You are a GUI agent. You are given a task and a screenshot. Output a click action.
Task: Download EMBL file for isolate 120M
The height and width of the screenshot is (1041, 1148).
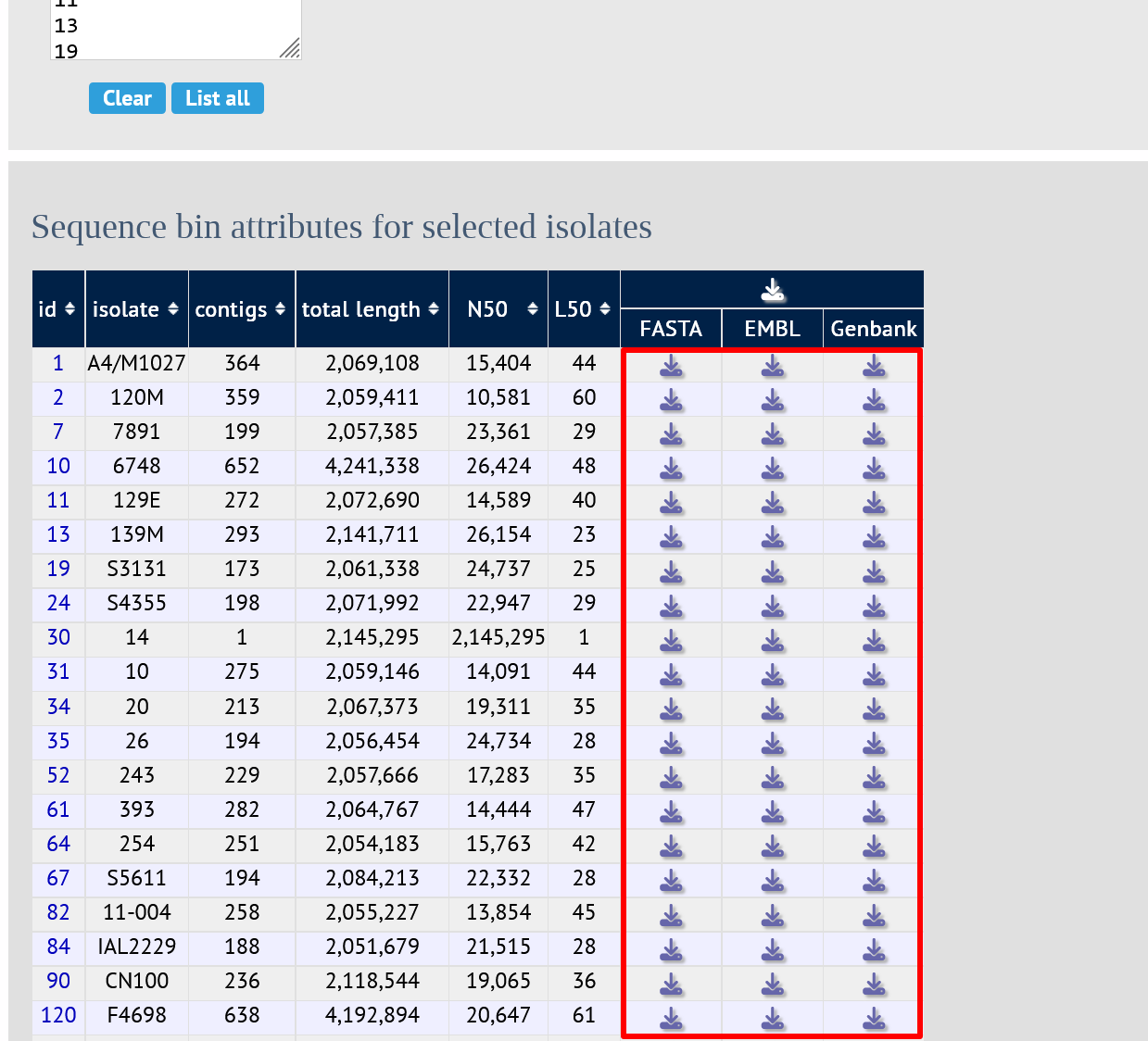click(773, 401)
